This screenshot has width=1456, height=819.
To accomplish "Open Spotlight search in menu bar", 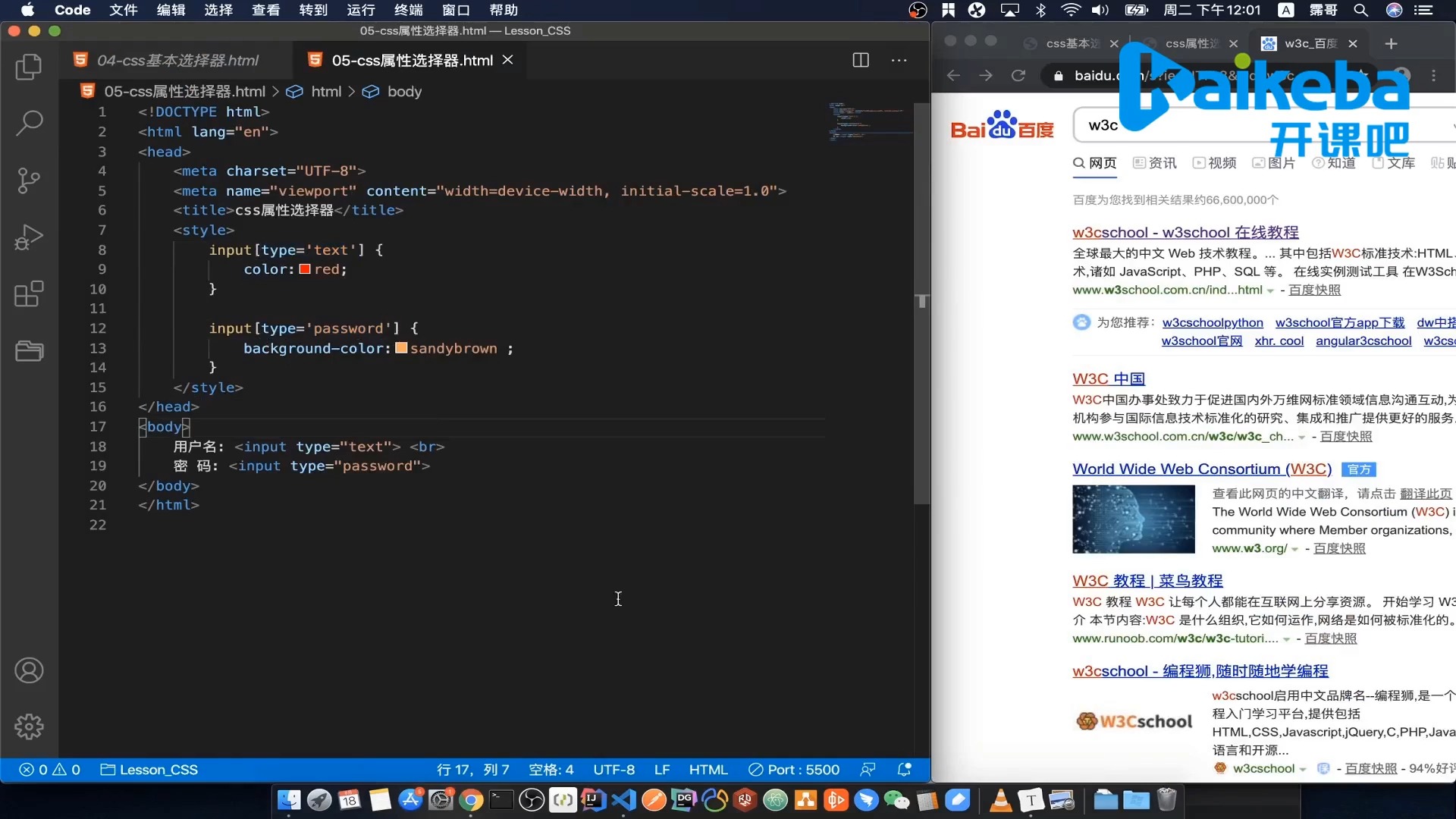I will [1361, 10].
